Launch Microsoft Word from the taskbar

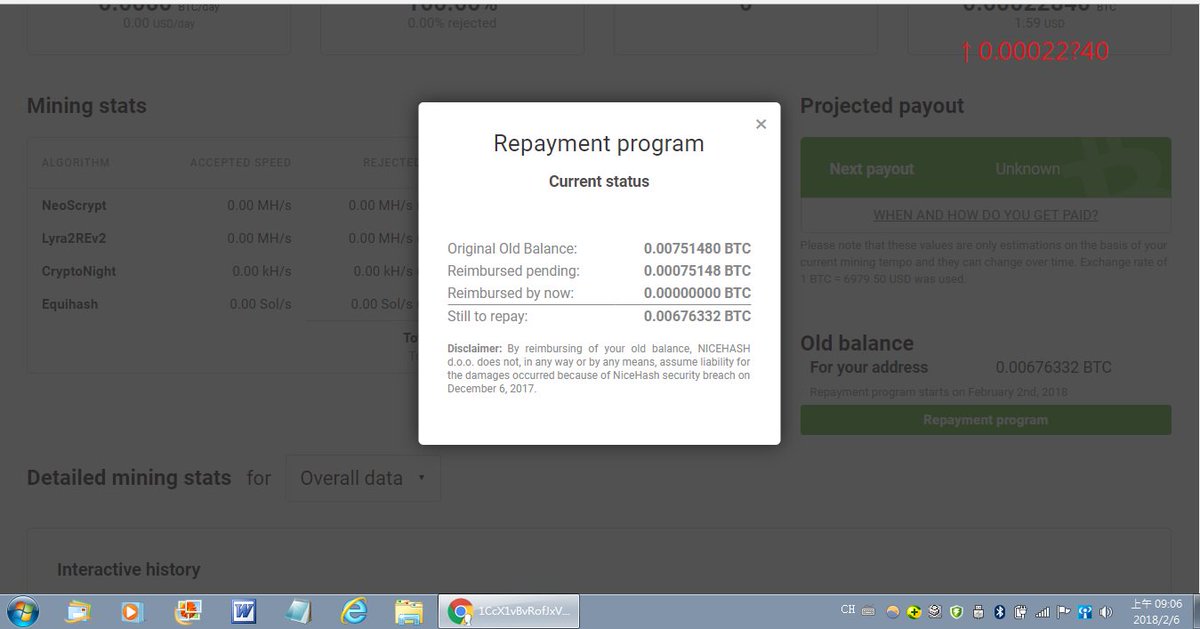pyautogui.click(x=243, y=611)
